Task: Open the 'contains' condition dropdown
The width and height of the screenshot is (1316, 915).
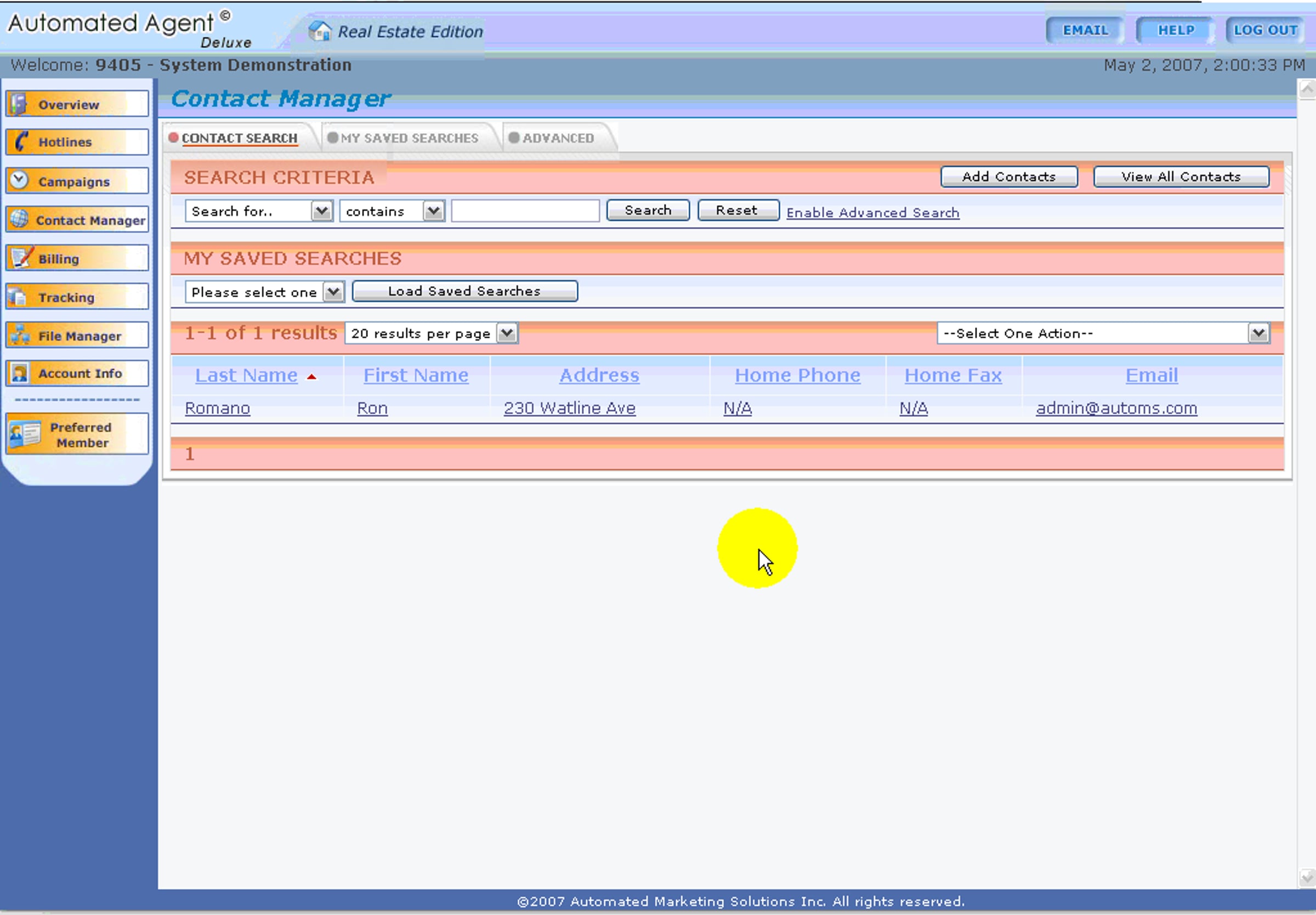Action: (433, 212)
